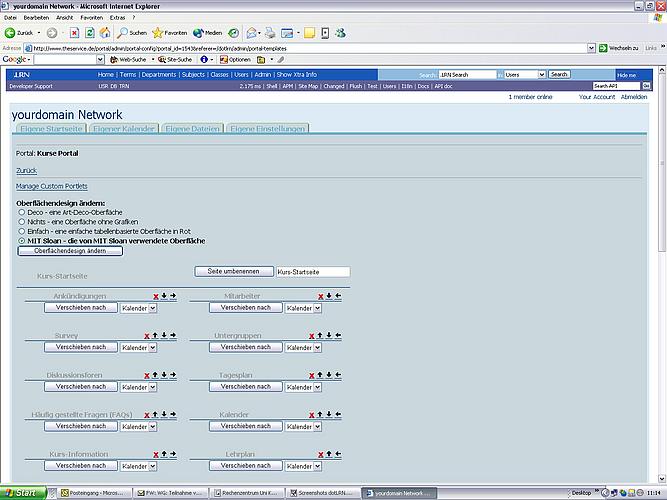Screen dimensions: 667x500
Task: Move Kurs-Information portlet up with arrow
Action: coord(164,454)
